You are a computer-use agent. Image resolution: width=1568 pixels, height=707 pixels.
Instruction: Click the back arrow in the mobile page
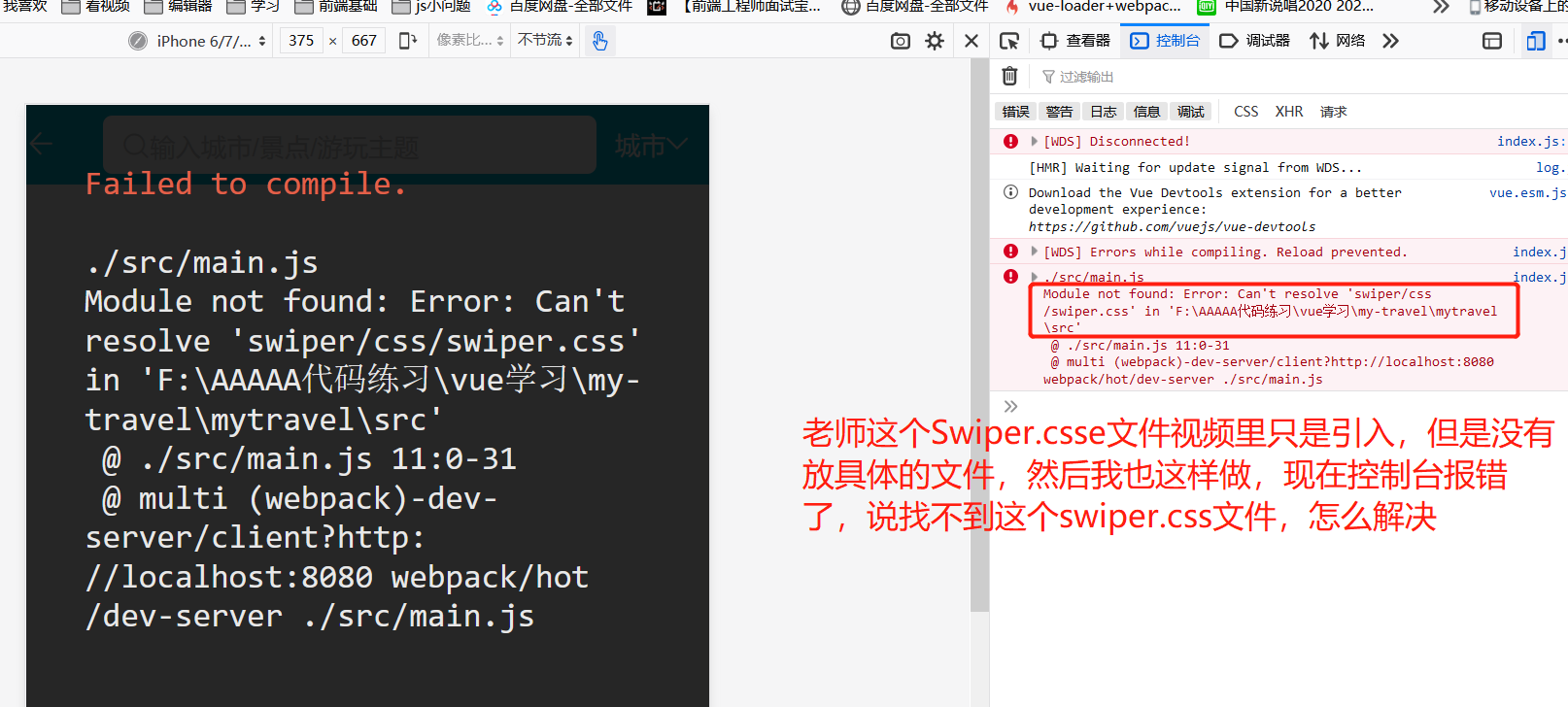point(41,145)
